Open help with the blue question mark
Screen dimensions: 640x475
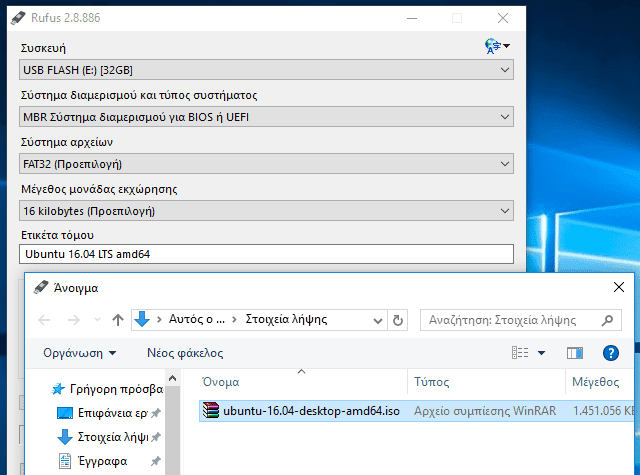pos(611,353)
